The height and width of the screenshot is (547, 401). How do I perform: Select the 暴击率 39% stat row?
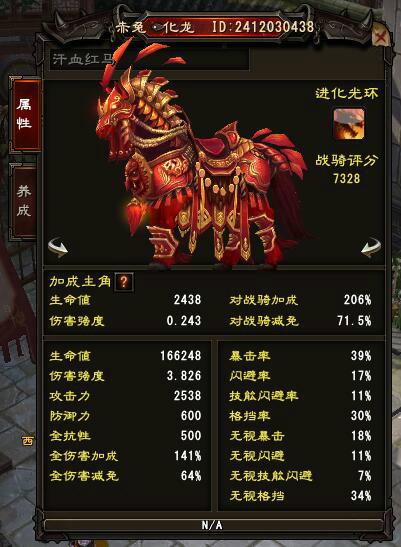click(300, 356)
